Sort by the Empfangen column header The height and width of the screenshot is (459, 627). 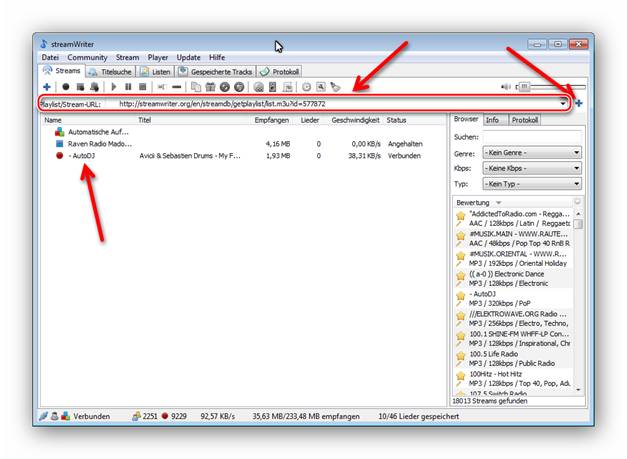click(x=272, y=120)
